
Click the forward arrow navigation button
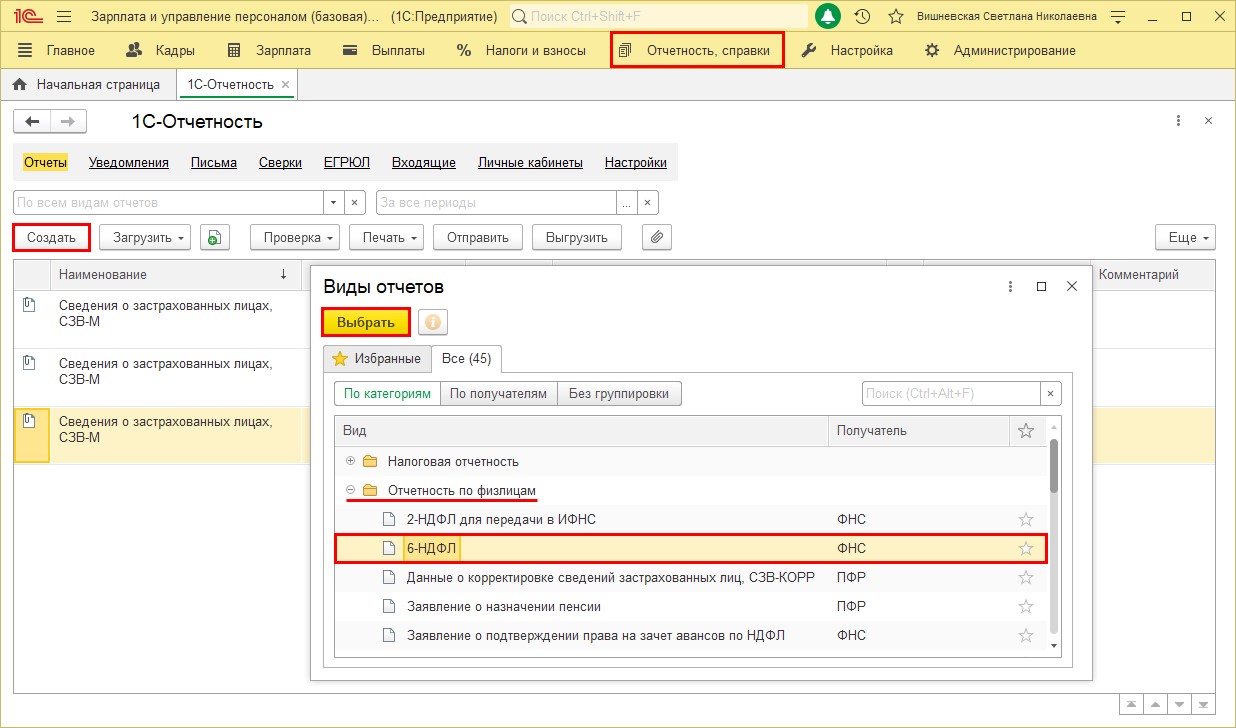[x=68, y=121]
